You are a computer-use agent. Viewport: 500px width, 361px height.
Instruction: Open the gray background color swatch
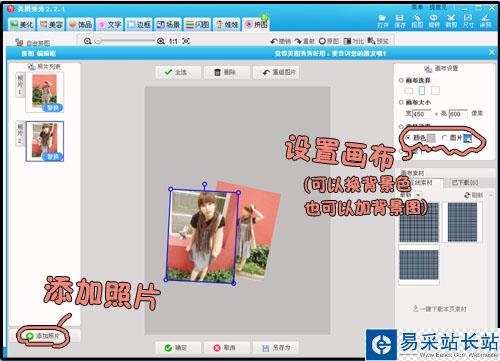coord(431,138)
